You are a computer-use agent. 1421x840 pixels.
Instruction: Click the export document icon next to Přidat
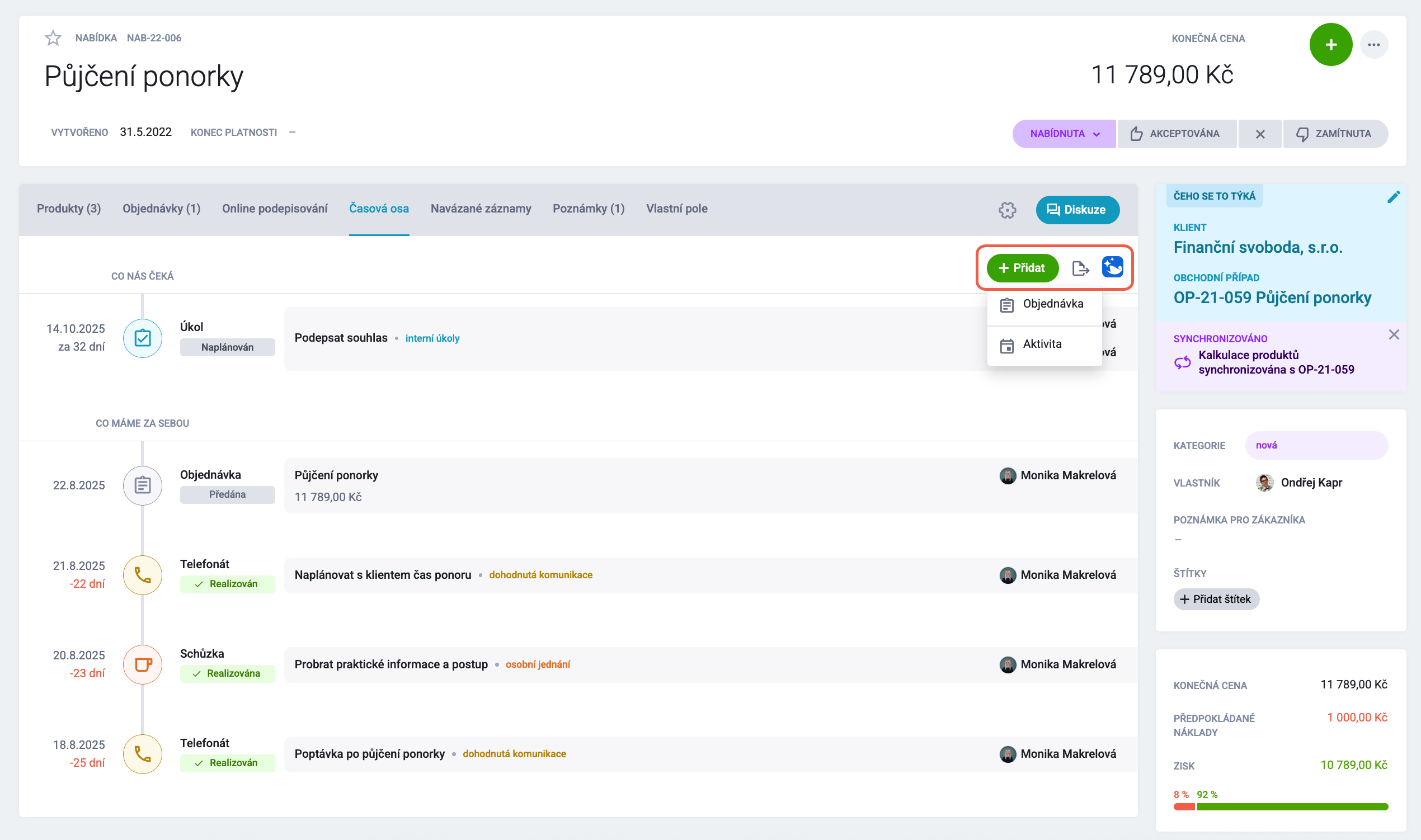point(1080,268)
